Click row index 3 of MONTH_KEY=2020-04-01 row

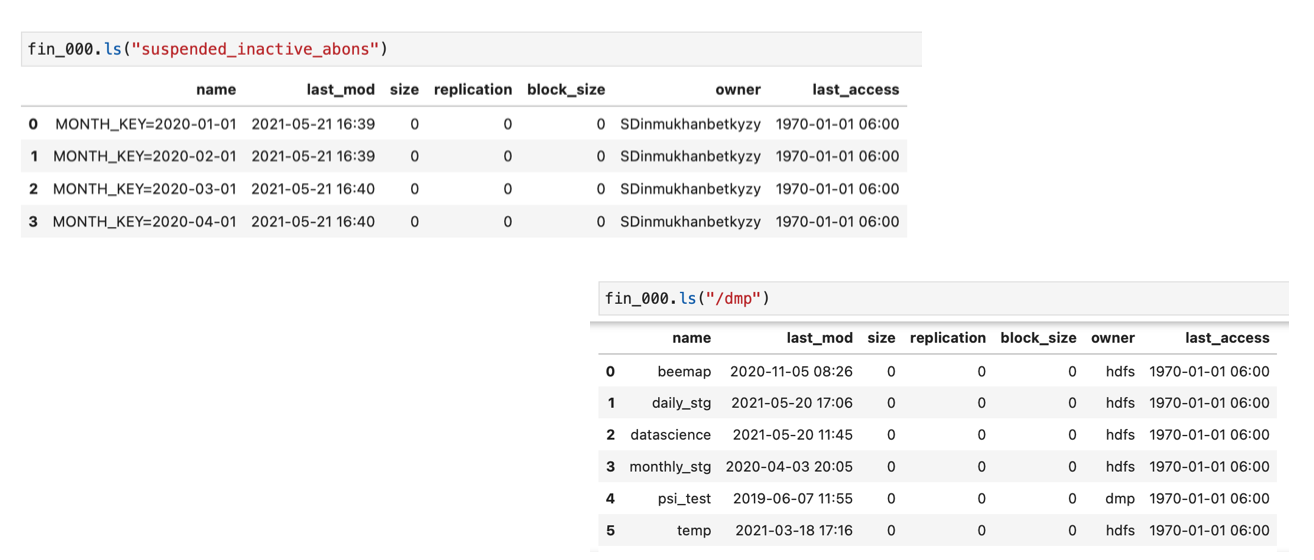pyautogui.click(x=33, y=221)
